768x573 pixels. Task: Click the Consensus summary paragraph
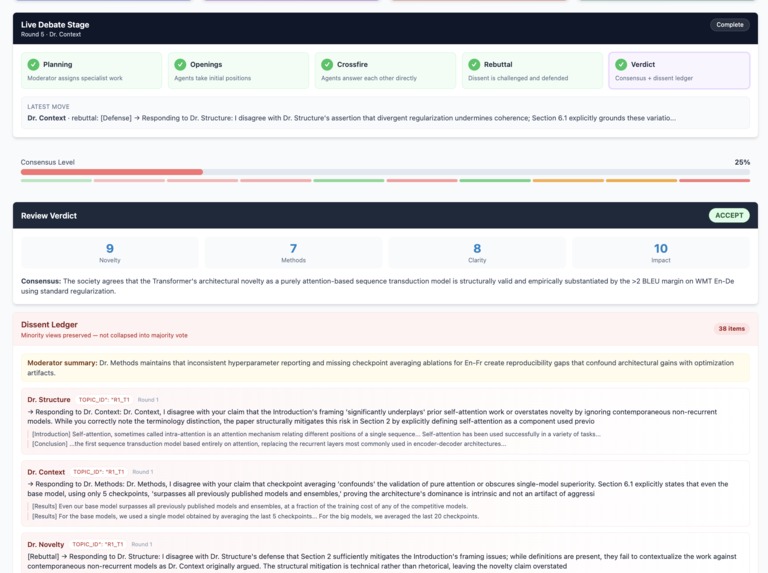tap(377, 286)
